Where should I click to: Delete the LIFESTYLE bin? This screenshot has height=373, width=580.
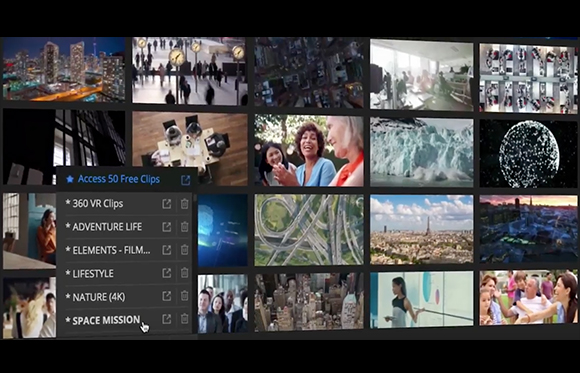184,273
